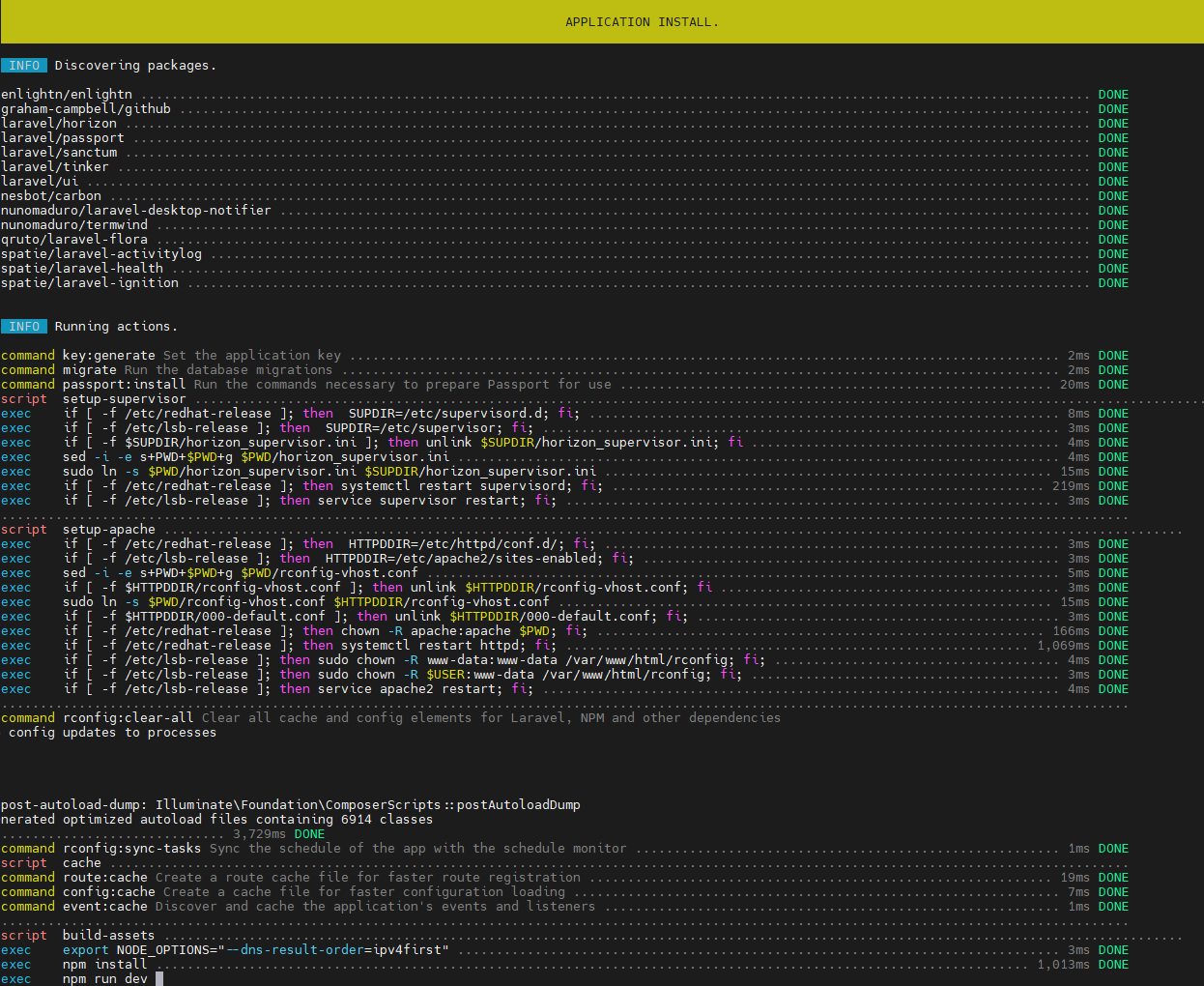Click the APPLICATION INSTALL title bar

pyautogui.click(x=641, y=21)
